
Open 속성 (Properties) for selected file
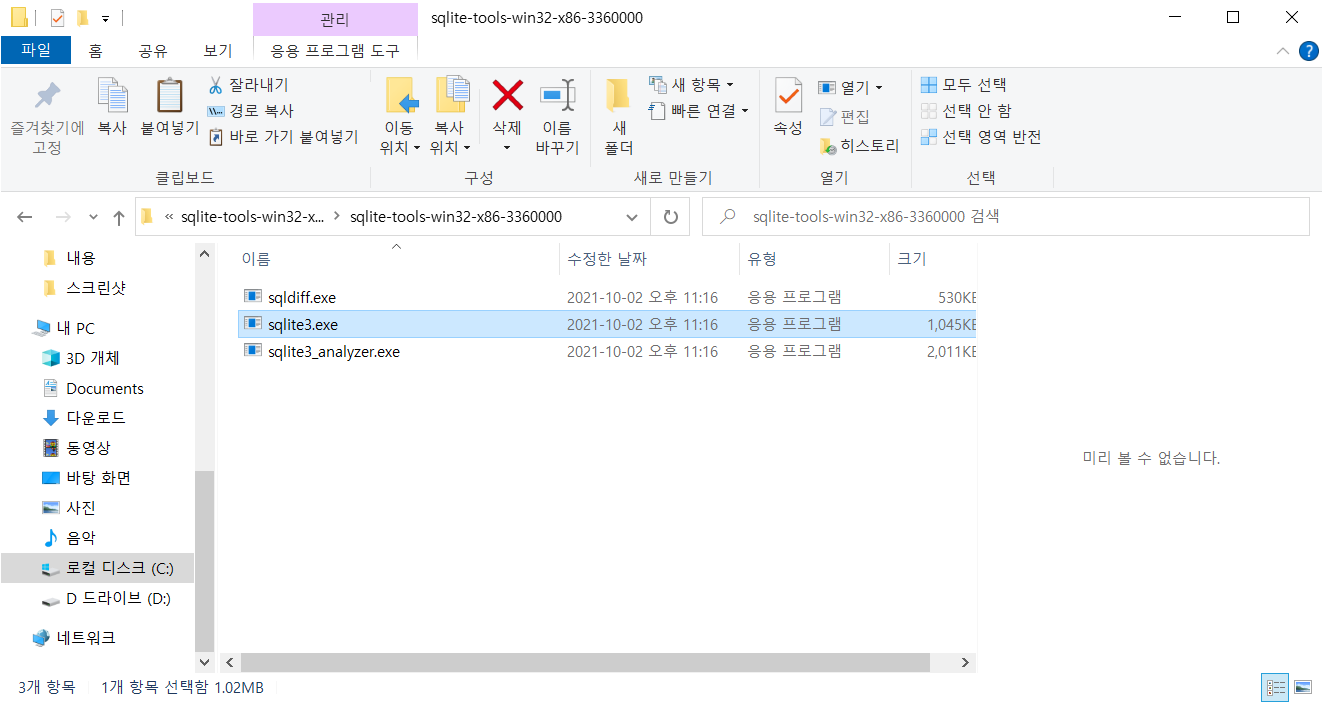(x=788, y=108)
